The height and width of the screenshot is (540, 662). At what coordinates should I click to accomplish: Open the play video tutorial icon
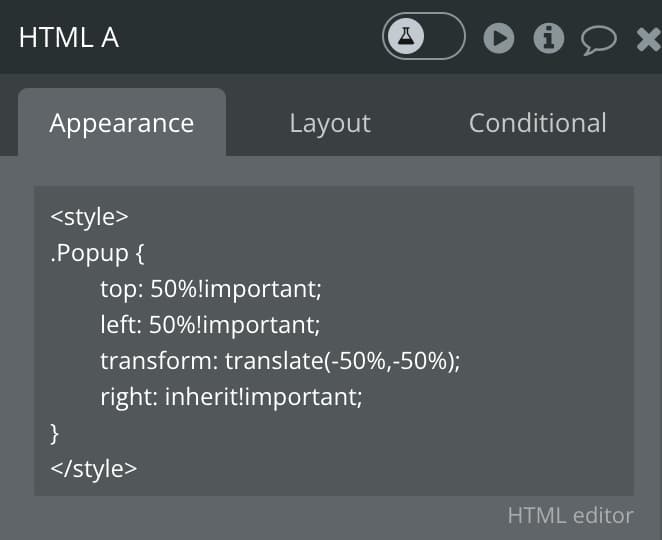(x=499, y=38)
